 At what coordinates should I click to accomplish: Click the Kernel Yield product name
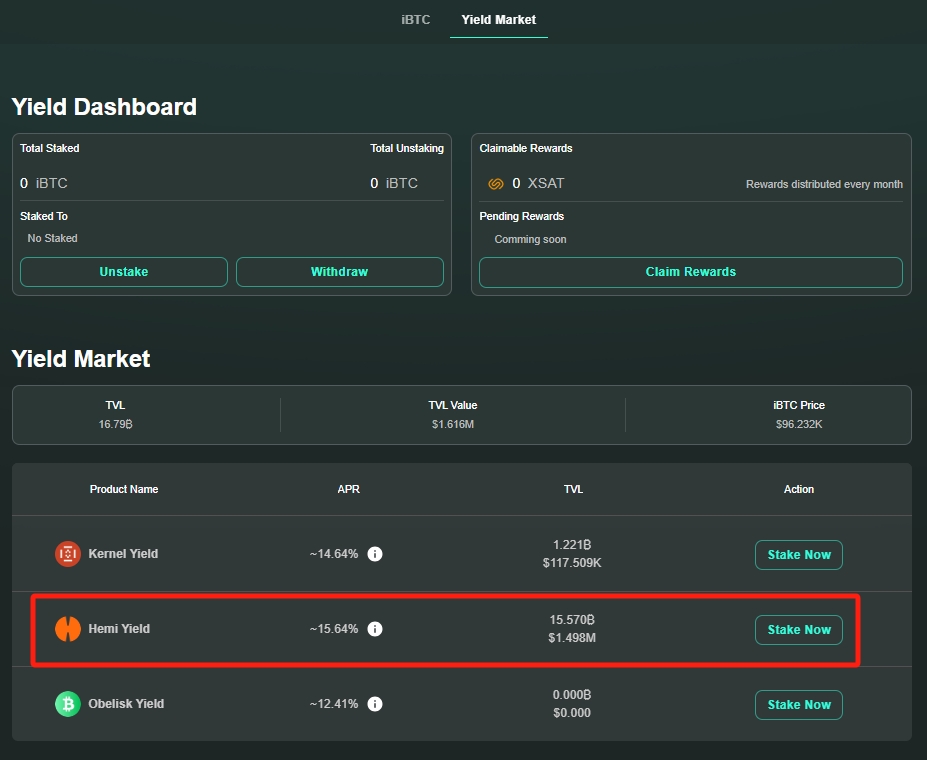tap(123, 554)
